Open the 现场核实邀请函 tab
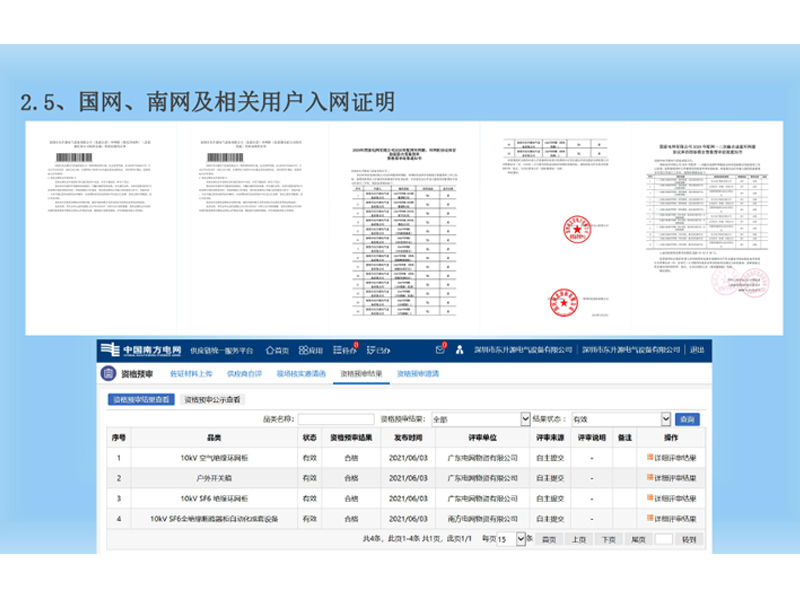 click(301, 374)
